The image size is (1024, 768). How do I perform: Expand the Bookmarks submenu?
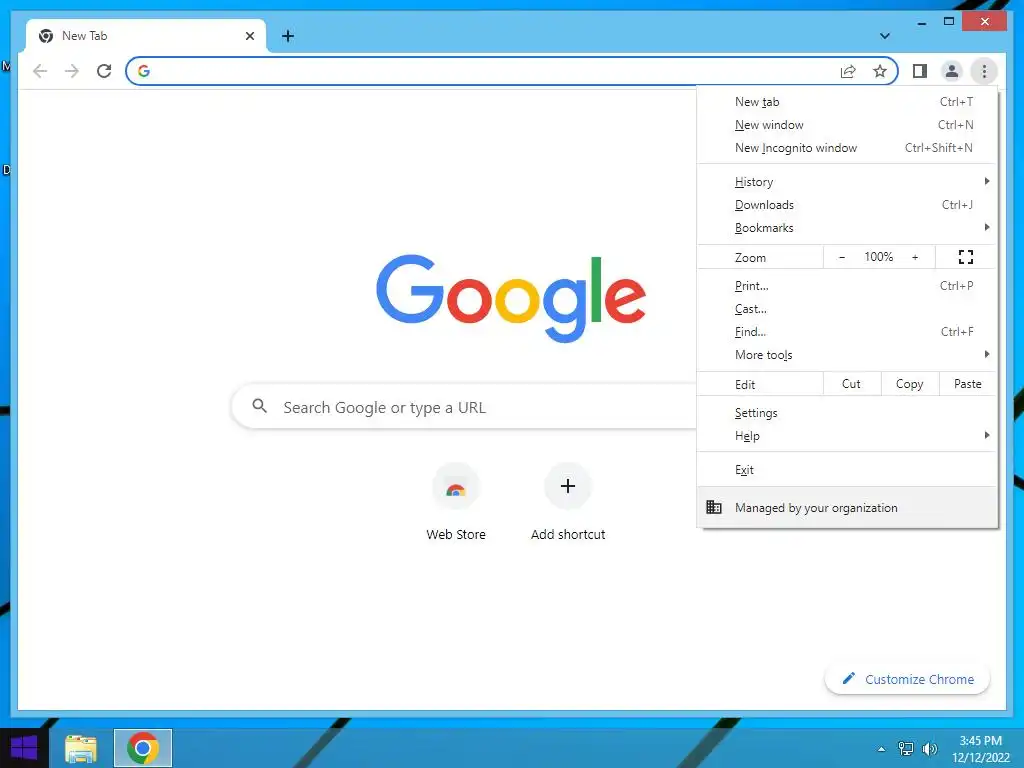847,228
